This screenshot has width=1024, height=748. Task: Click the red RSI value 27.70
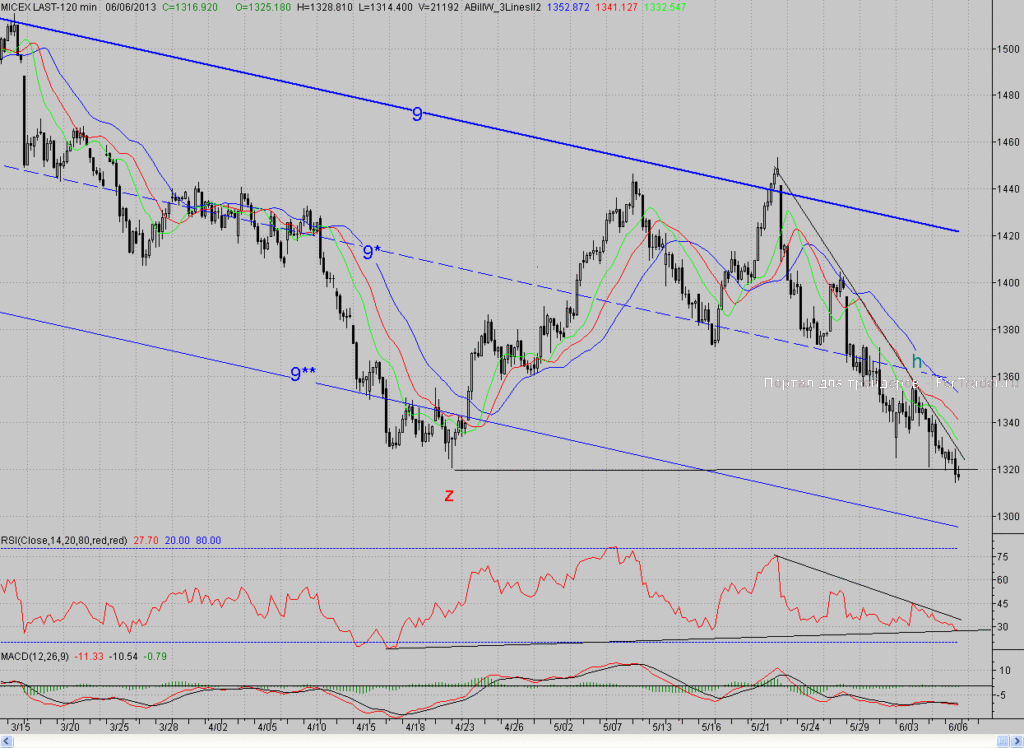pos(146,540)
